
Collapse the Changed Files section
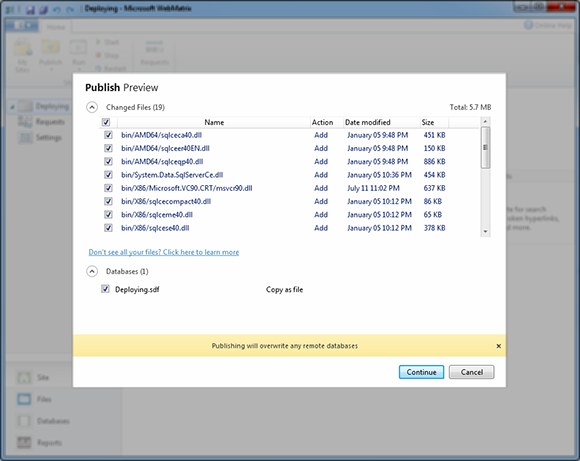pyautogui.click(x=92, y=107)
